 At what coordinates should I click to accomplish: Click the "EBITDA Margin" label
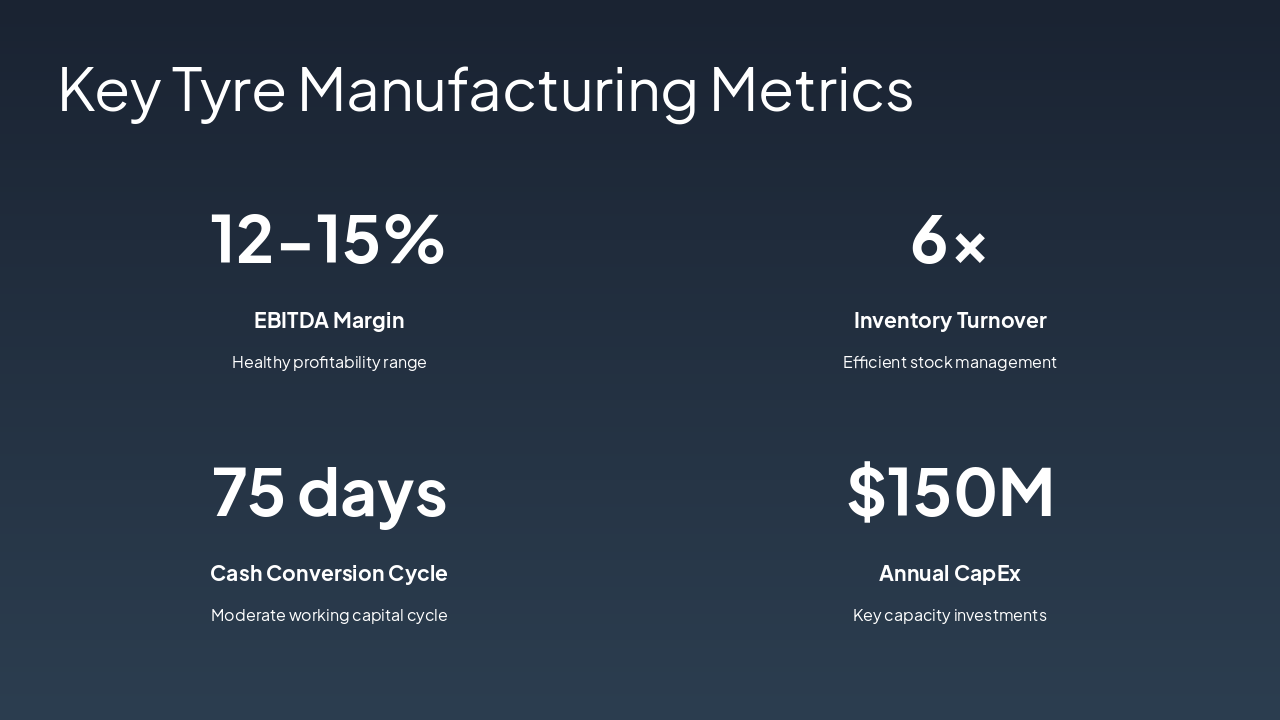(x=329, y=321)
